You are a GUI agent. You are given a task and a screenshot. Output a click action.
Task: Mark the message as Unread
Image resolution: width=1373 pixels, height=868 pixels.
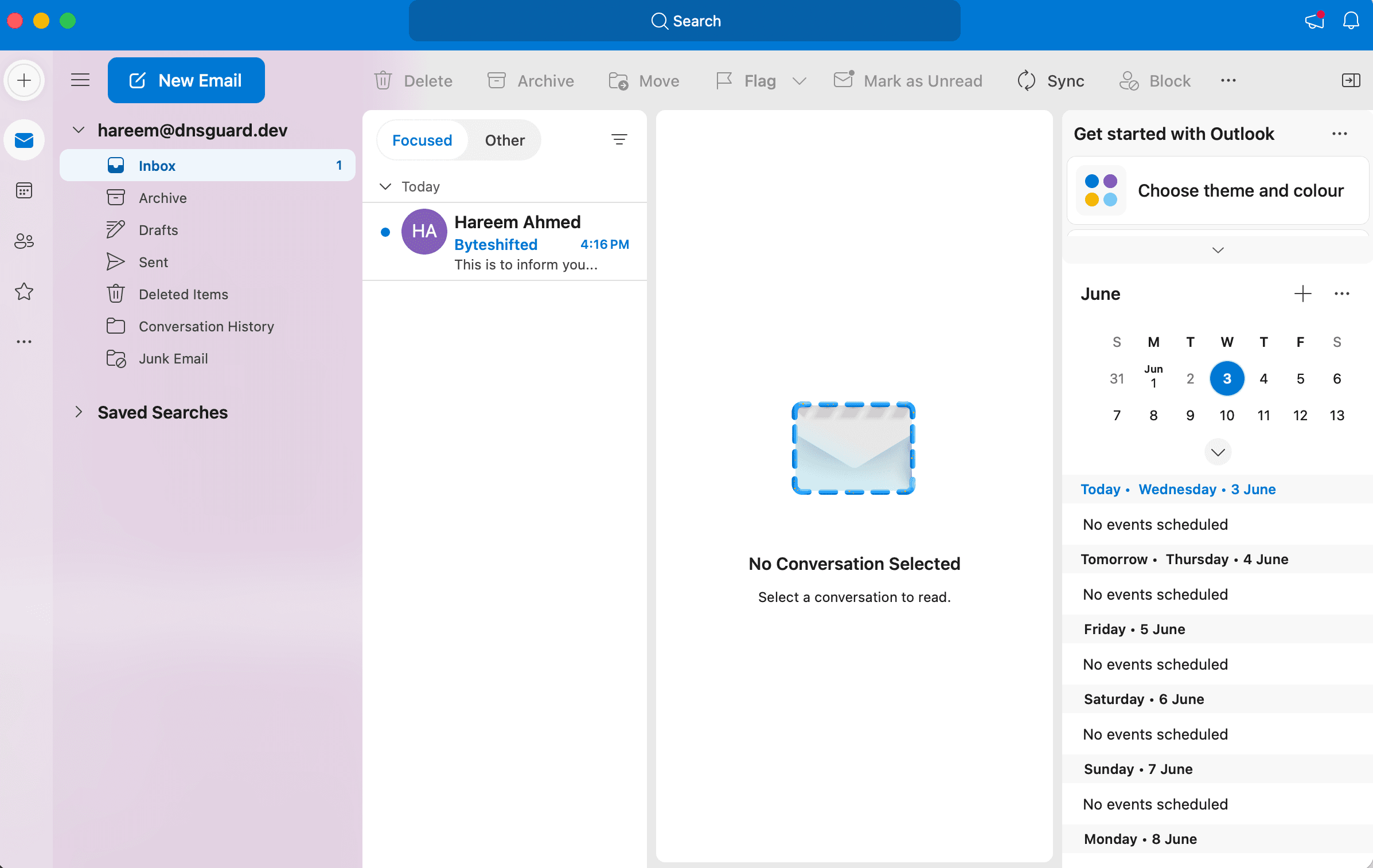tap(908, 81)
